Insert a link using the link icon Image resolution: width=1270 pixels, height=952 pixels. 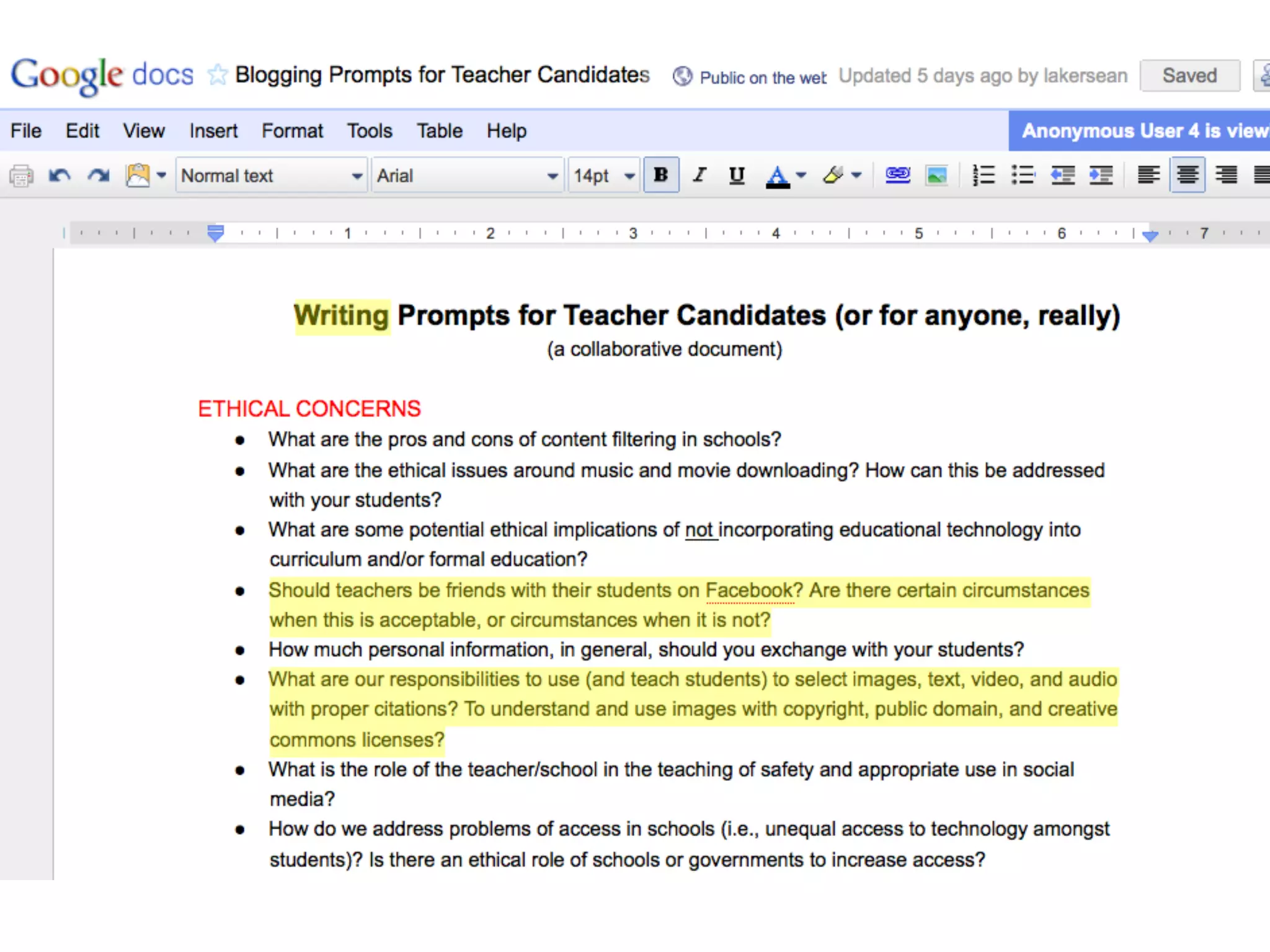(x=897, y=175)
